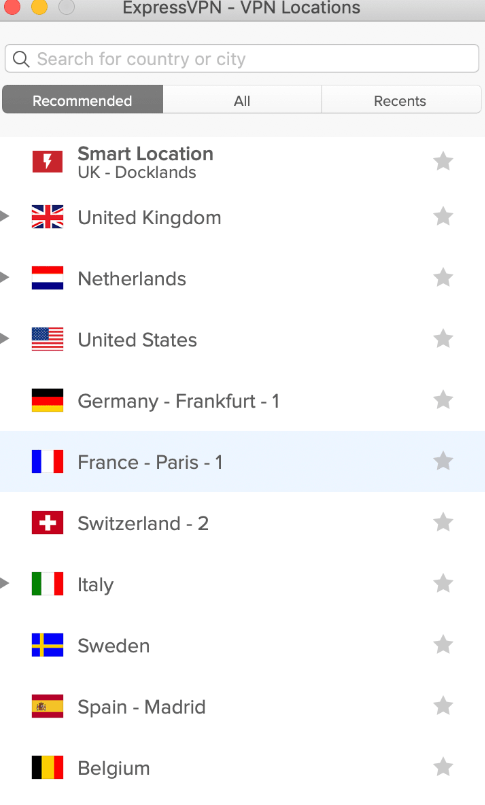Star Germany - Frankfurt - 1 as favorite
The image size is (485, 805).
click(443, 400)
